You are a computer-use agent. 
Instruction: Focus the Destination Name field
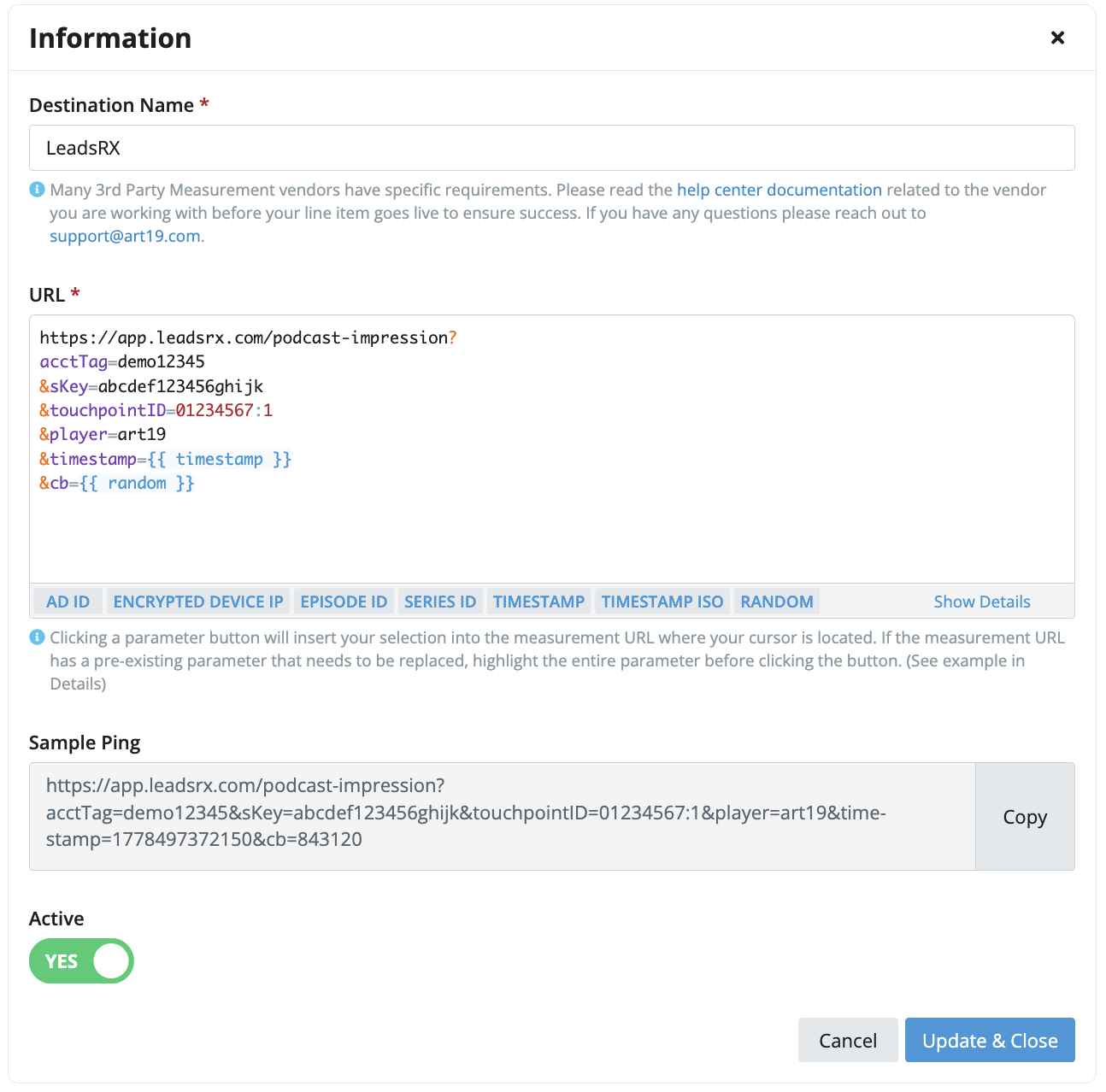[x=552, y=148]
